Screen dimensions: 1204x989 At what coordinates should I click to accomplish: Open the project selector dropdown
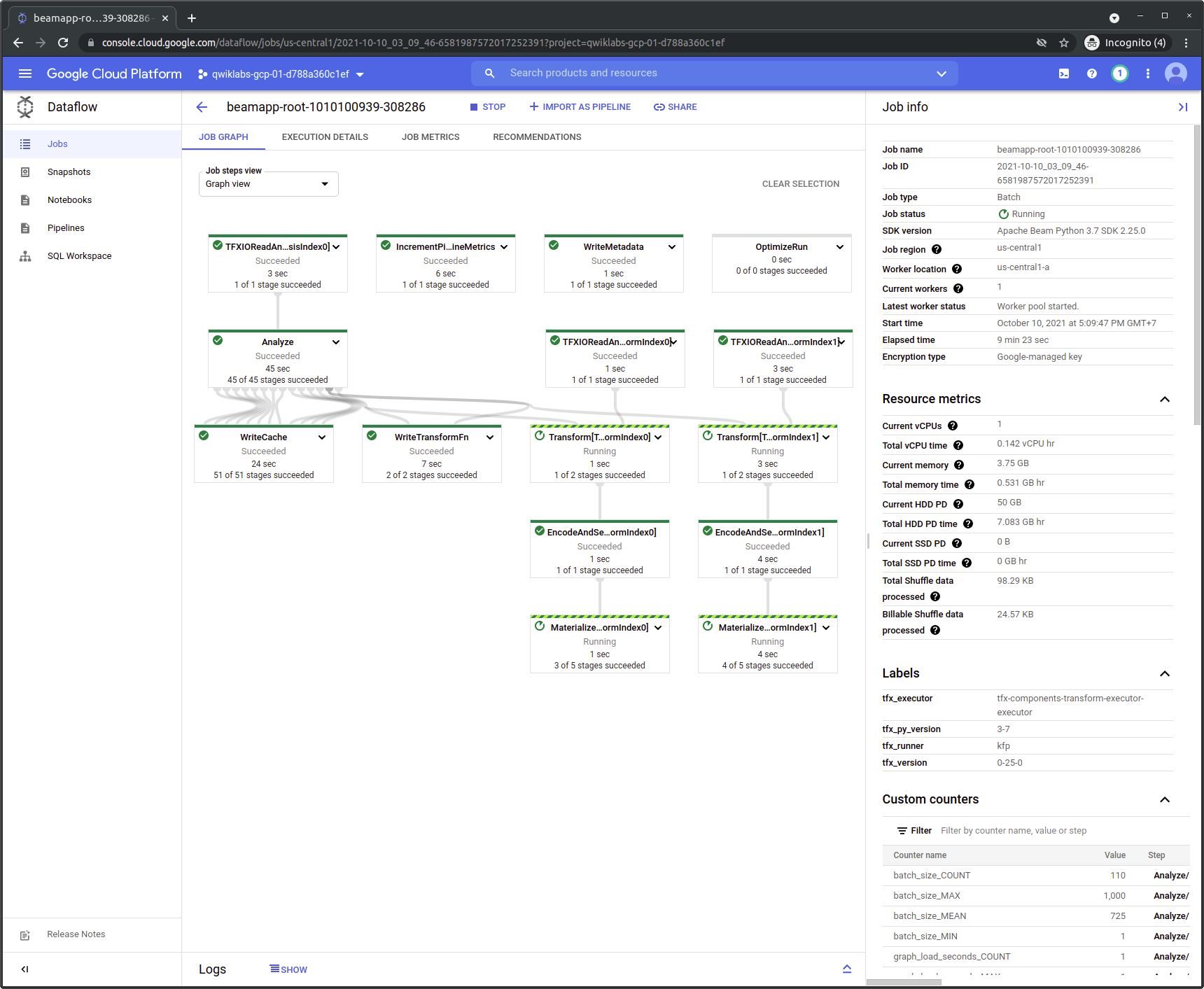281,74
